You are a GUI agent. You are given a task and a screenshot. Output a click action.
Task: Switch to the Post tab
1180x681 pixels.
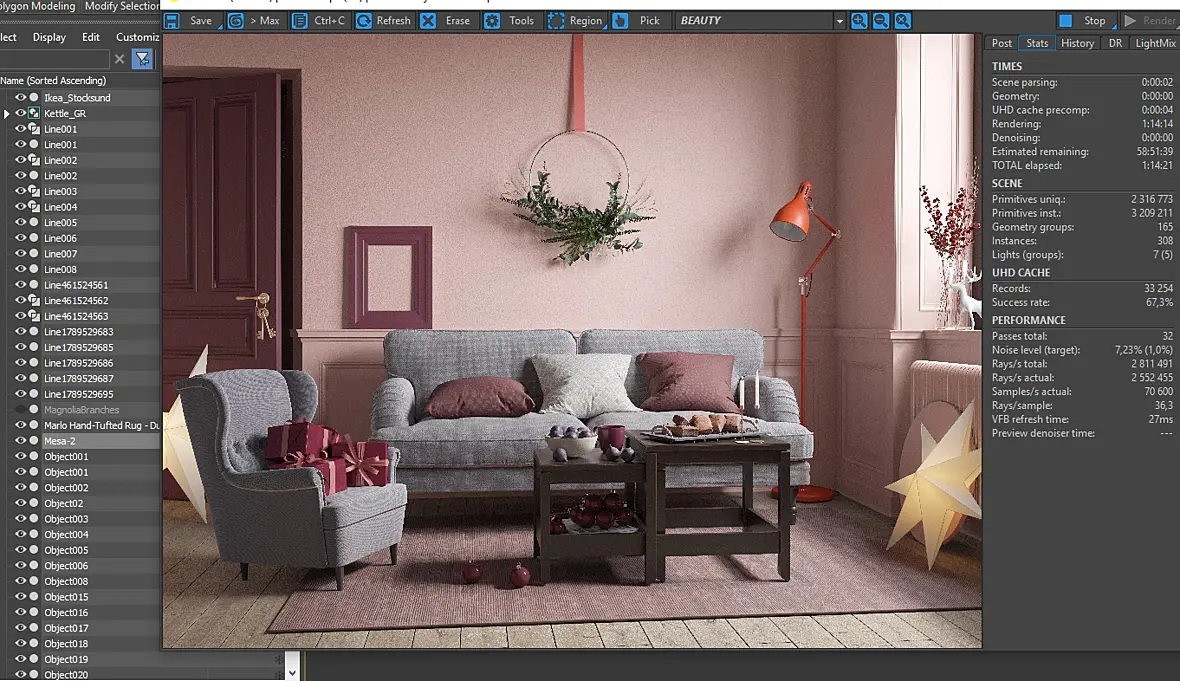tap(1001, 43)
